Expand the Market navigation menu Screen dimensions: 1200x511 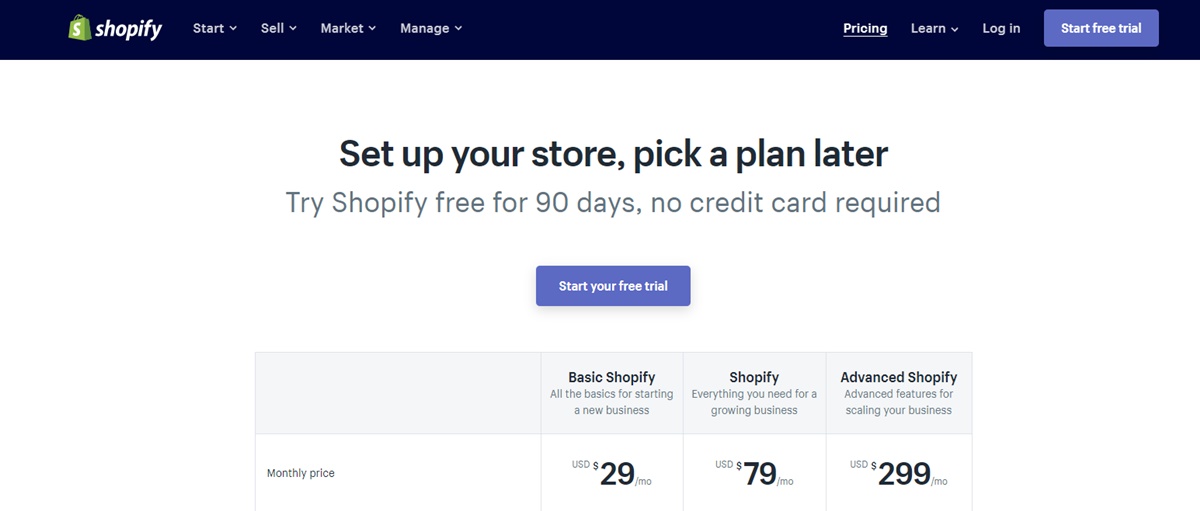(x=347, y=28)
